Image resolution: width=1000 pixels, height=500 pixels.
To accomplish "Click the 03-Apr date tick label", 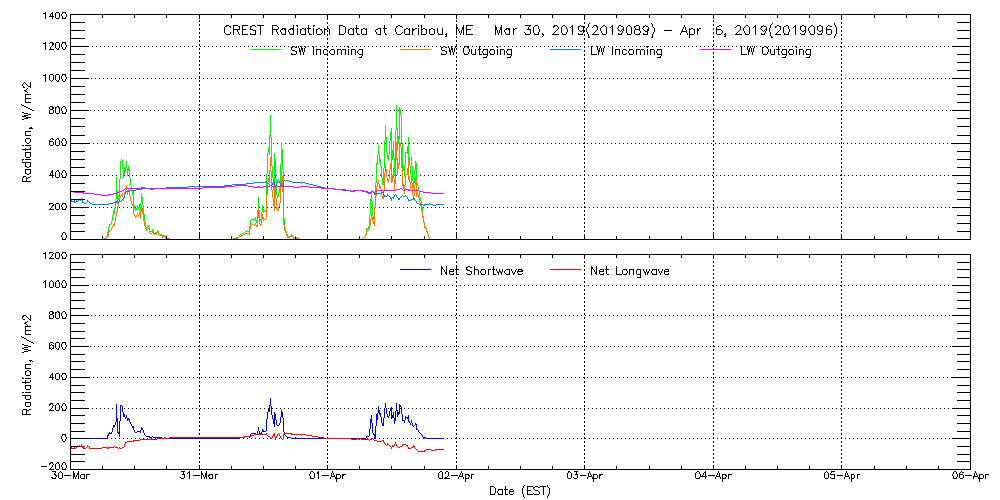I will (584, 476).
